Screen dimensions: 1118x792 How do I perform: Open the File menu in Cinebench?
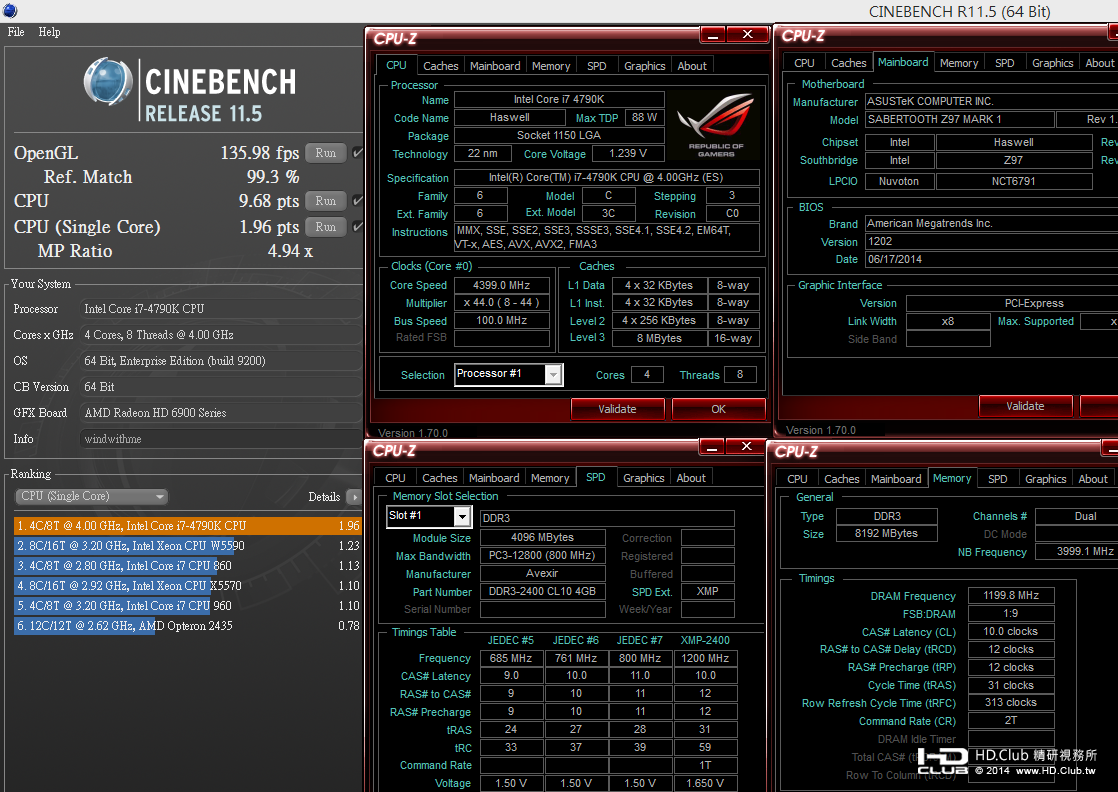(16, 32)
